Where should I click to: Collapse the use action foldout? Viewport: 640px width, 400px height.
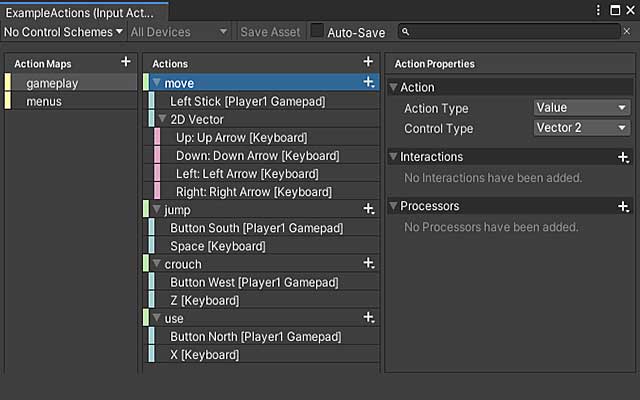pyautogui.click(x=156, y=318)
